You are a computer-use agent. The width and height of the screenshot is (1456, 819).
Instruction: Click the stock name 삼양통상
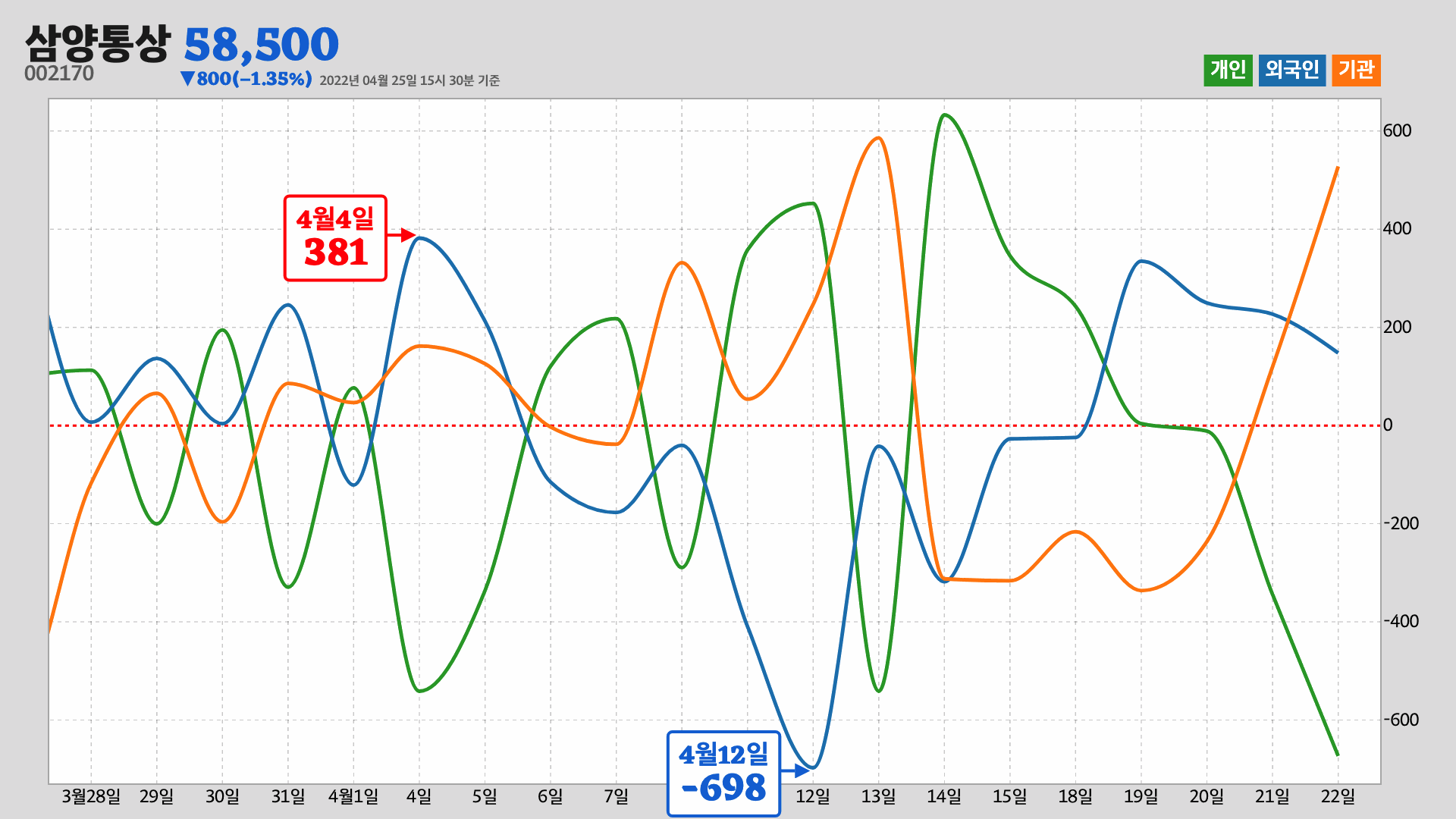[97, 43]
